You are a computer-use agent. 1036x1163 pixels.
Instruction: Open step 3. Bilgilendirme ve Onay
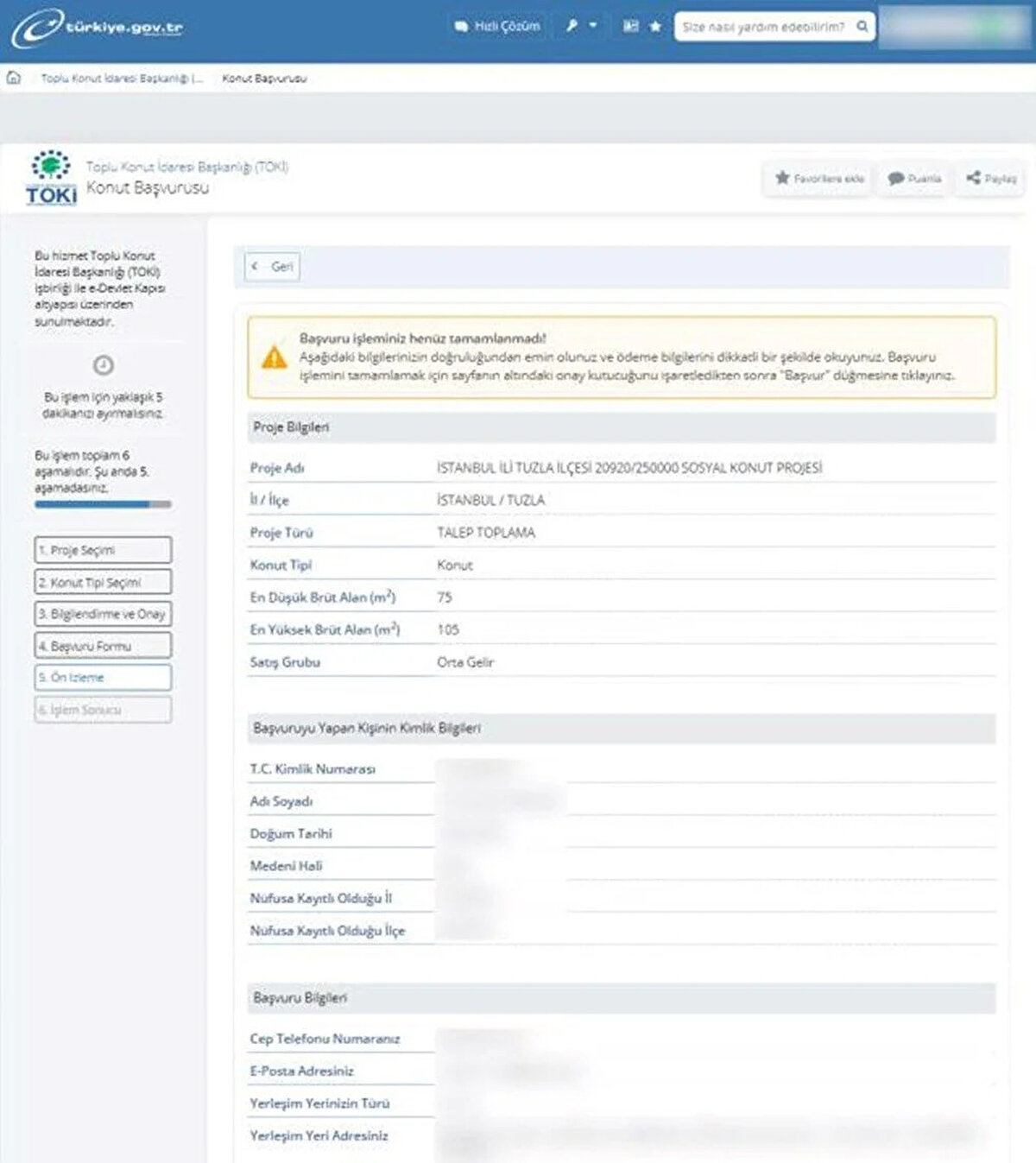(x=103, y=614)
